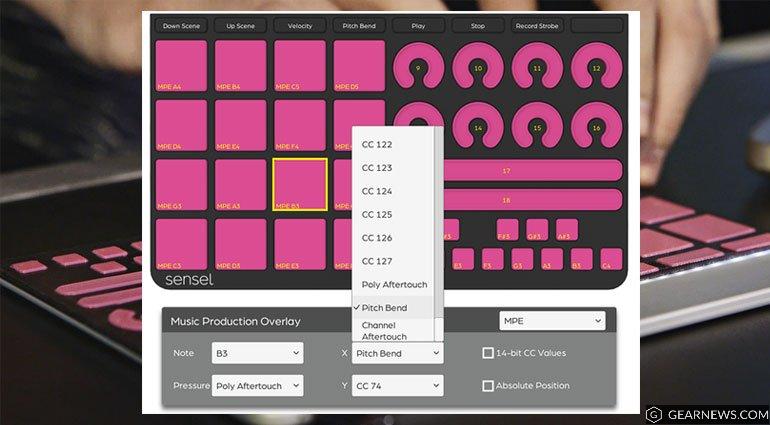
Task: Select the small C4 key pad
Action: coord(611,259)
